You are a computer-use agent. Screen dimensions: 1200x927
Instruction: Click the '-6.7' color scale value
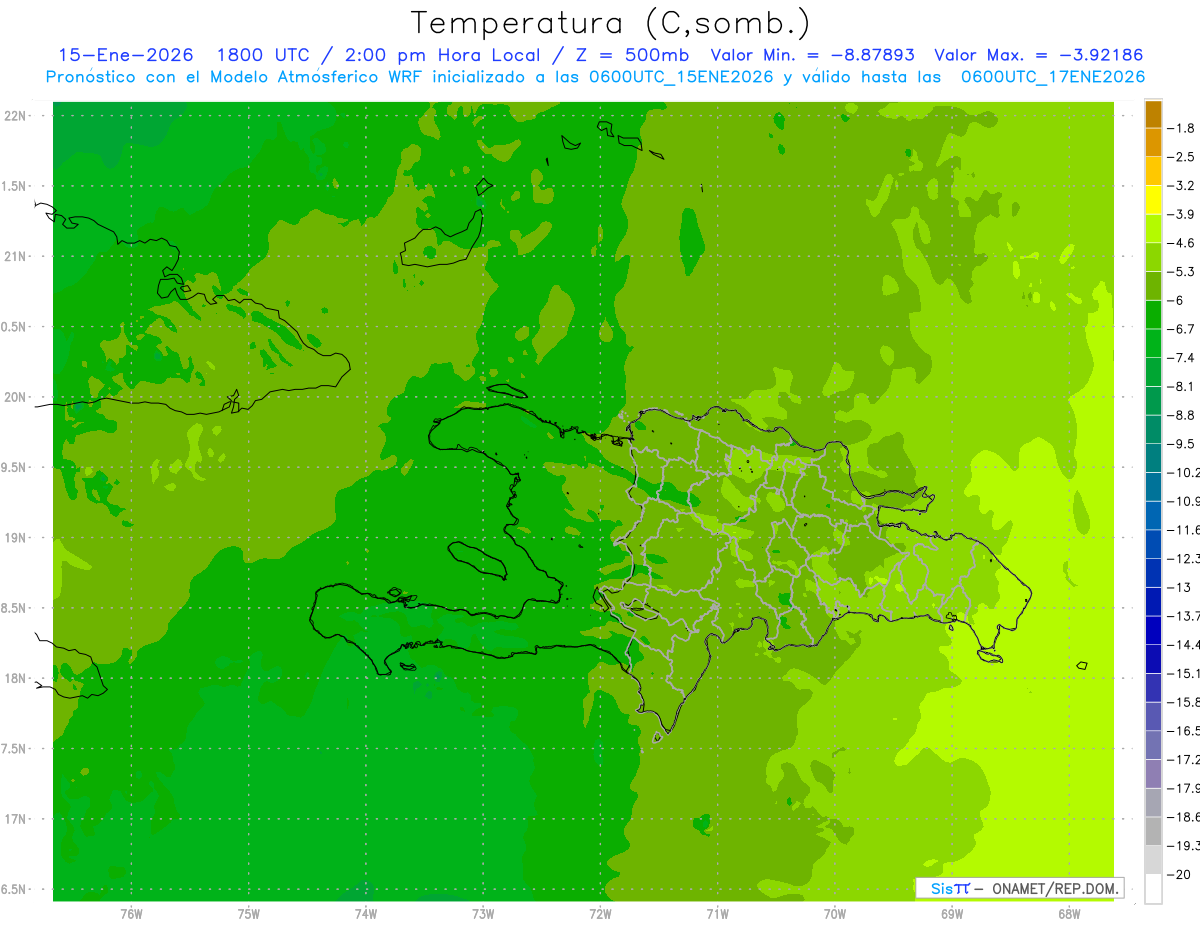pyautogui.click(x=1183, y=329)
